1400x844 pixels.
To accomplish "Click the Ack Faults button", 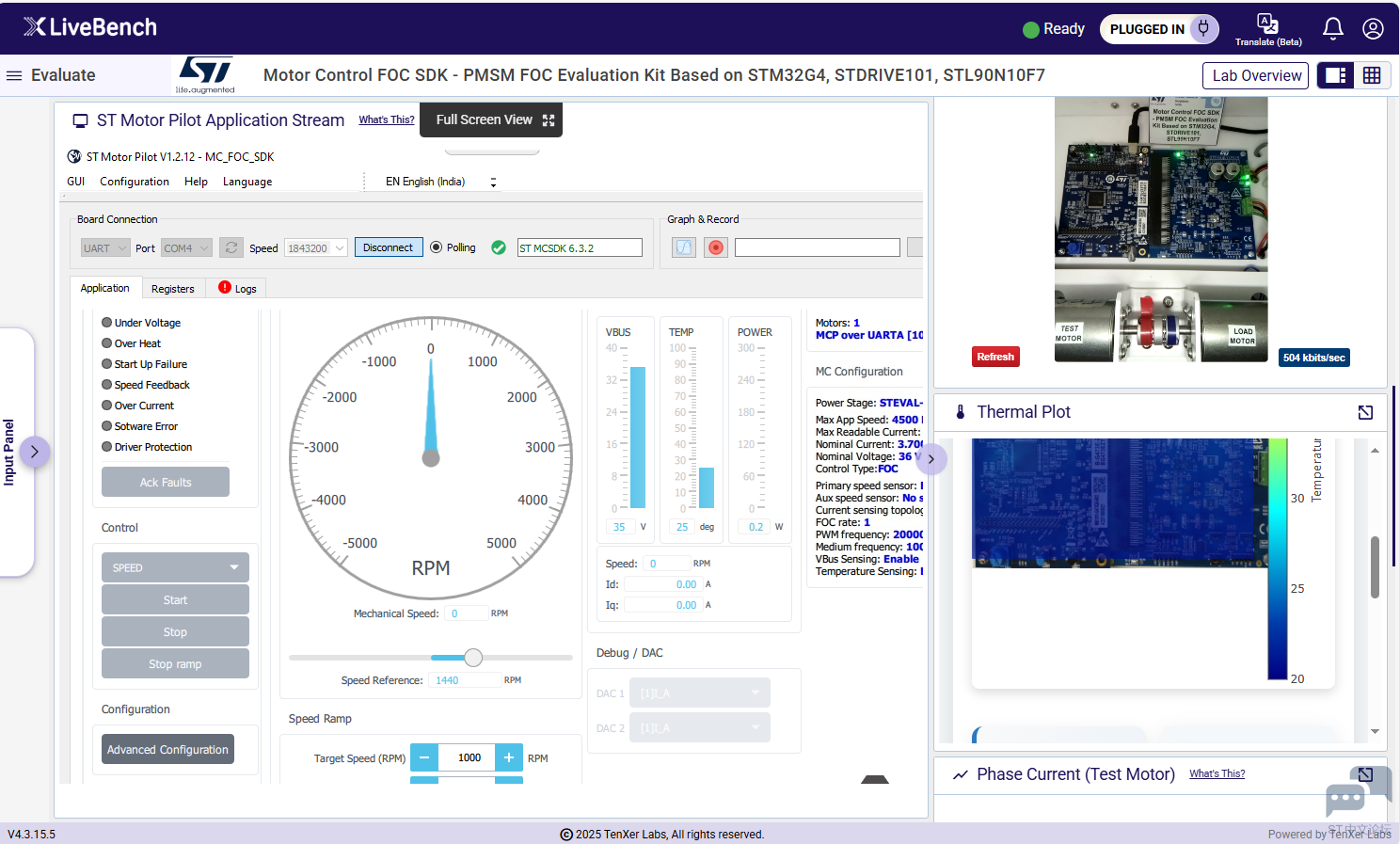I will coord(166,482).
